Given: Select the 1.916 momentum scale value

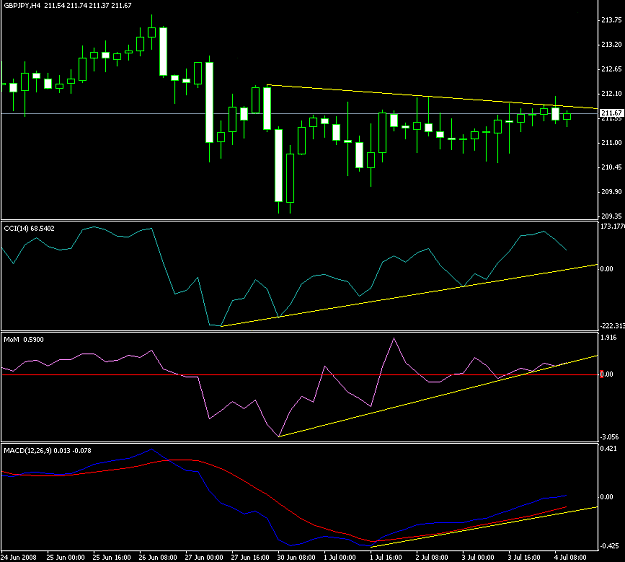Looking at the screenshot, I should pos(609,338).
